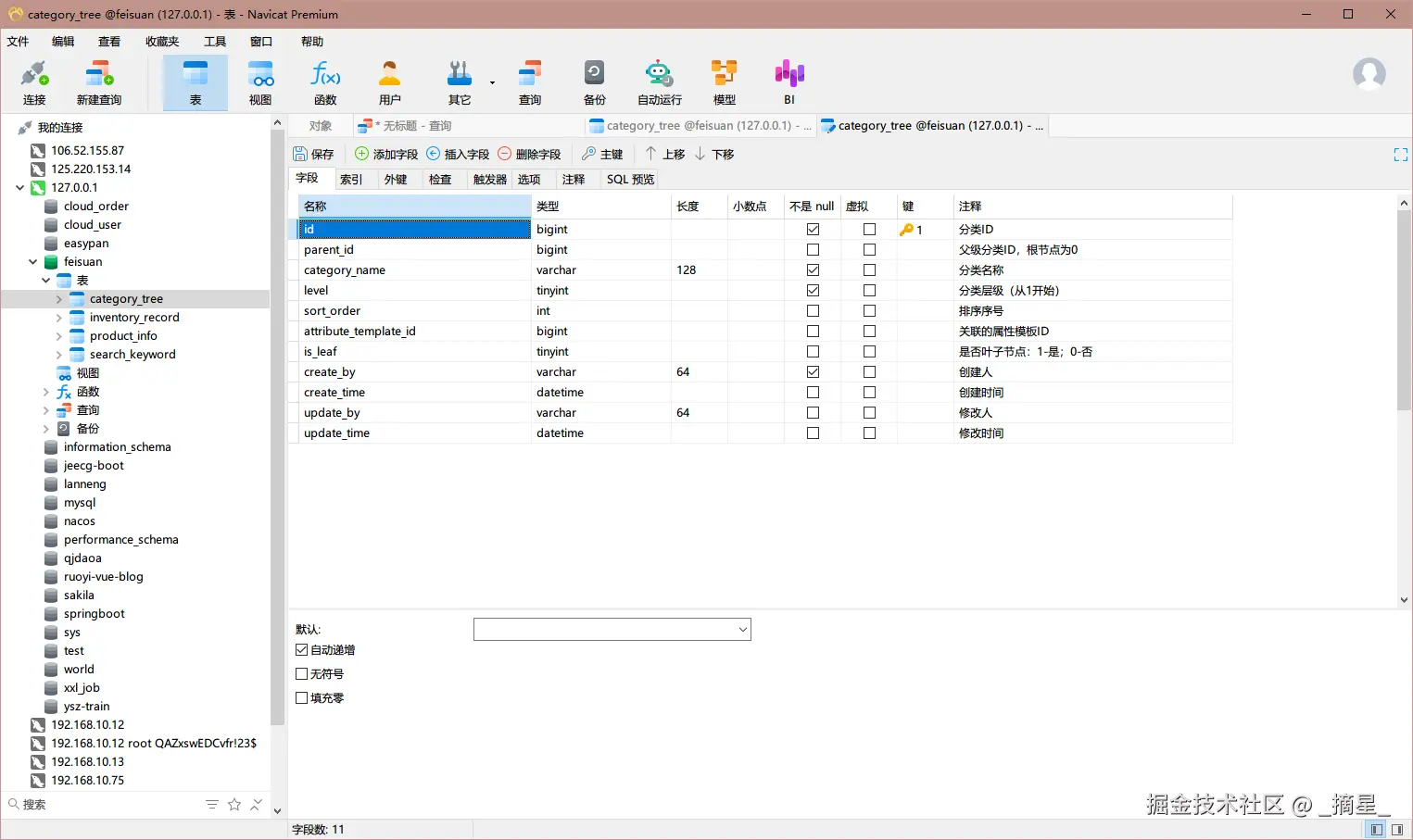Click the star favorites icon beside search
The height and width of the screenshot is (840, 1413).
pyautogui.click(x=234, y=805)
